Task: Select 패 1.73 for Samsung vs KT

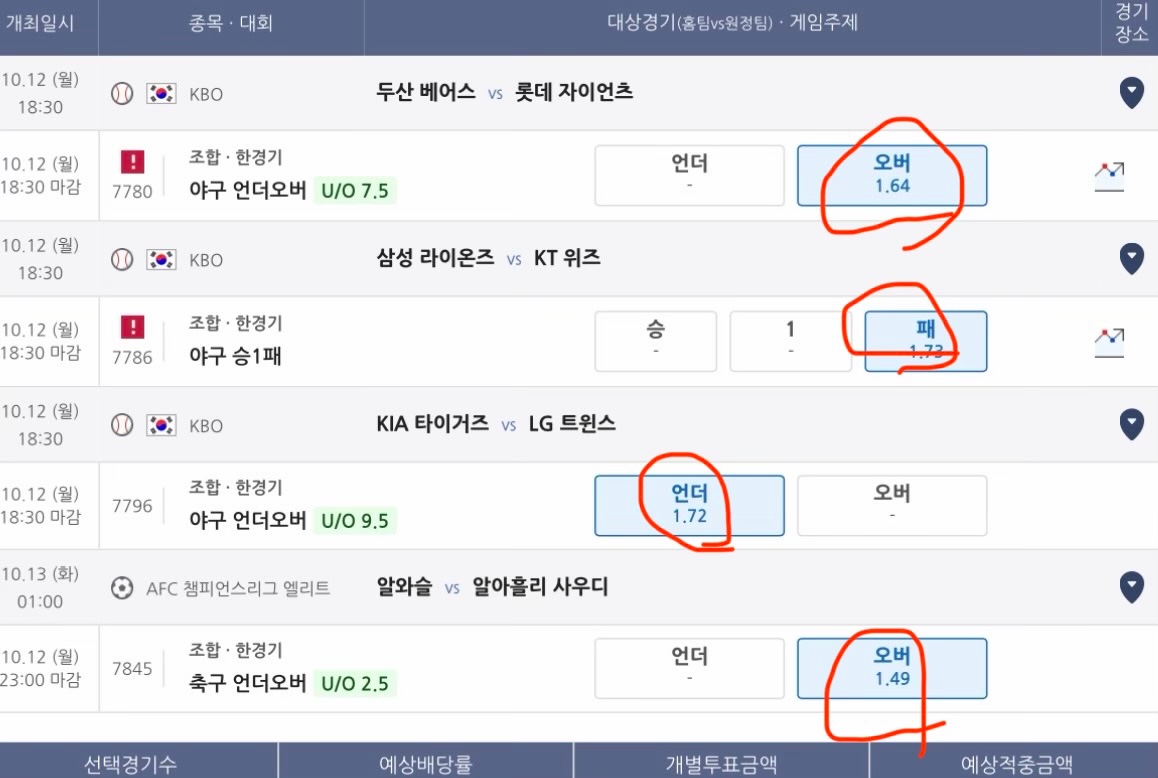Action: point(925,341)
